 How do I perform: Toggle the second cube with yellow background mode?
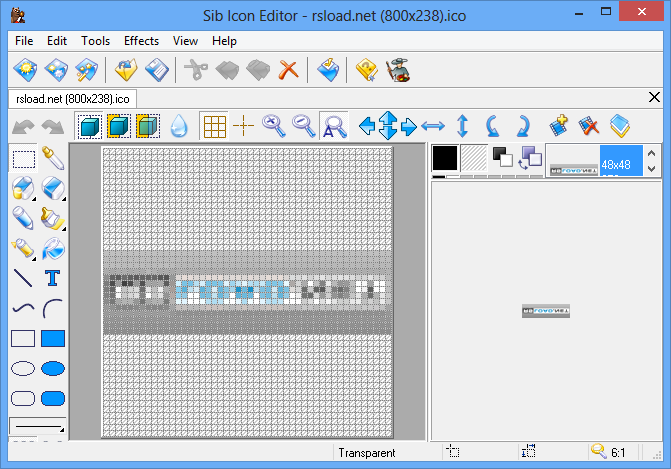point(119,126)
